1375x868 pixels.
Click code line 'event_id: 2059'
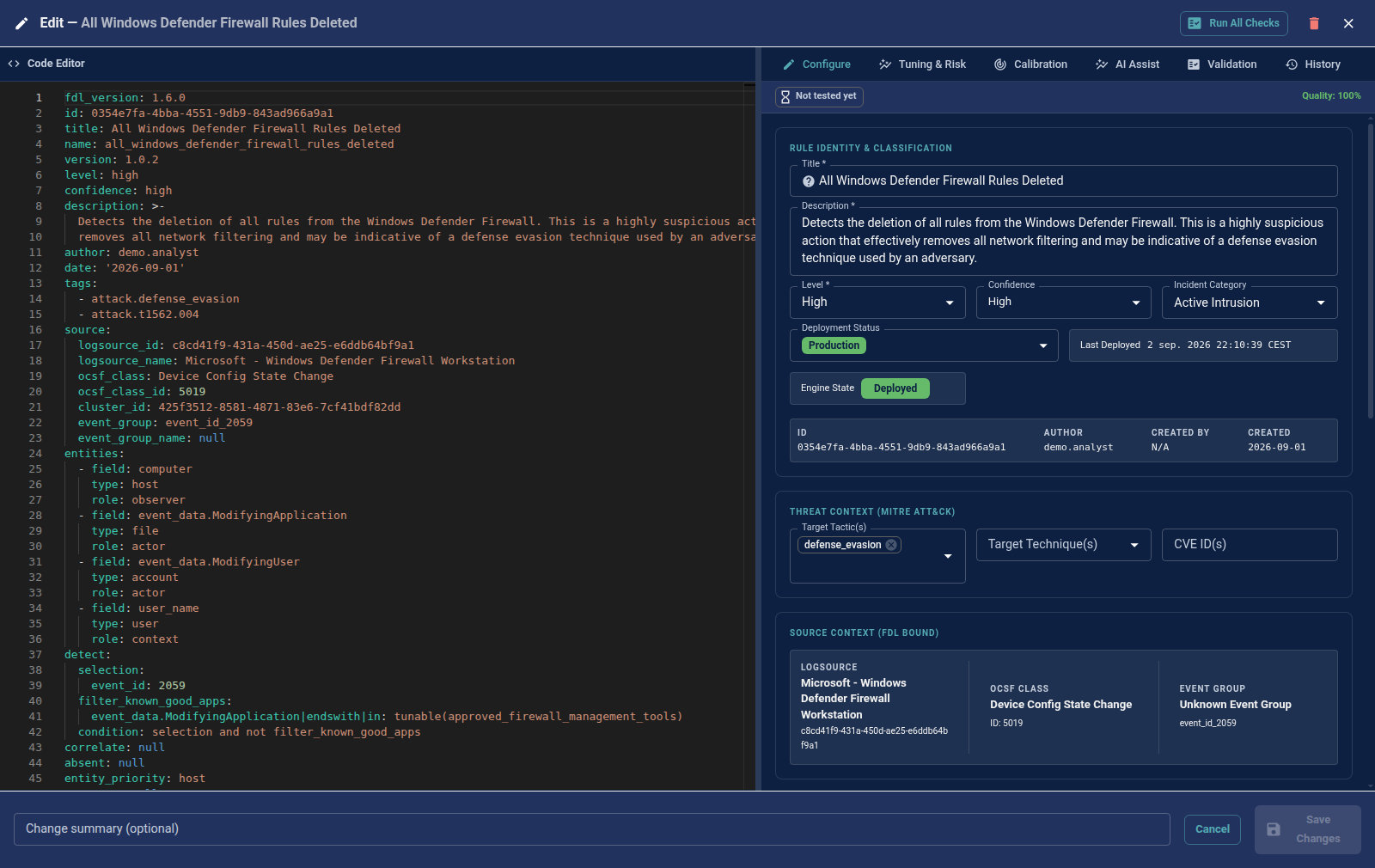click(138, 686)
